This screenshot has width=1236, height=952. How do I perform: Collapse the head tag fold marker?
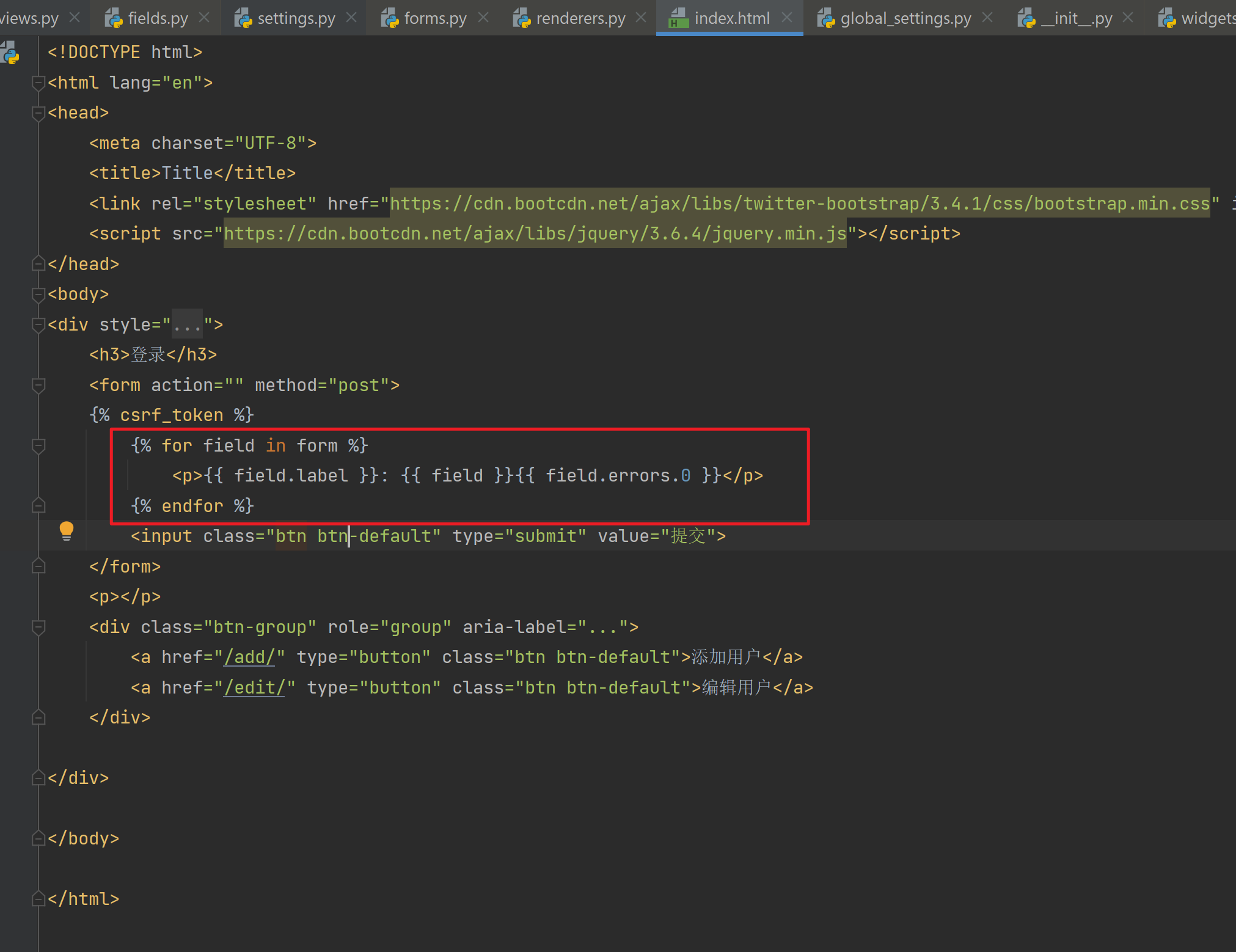(38, 113)
